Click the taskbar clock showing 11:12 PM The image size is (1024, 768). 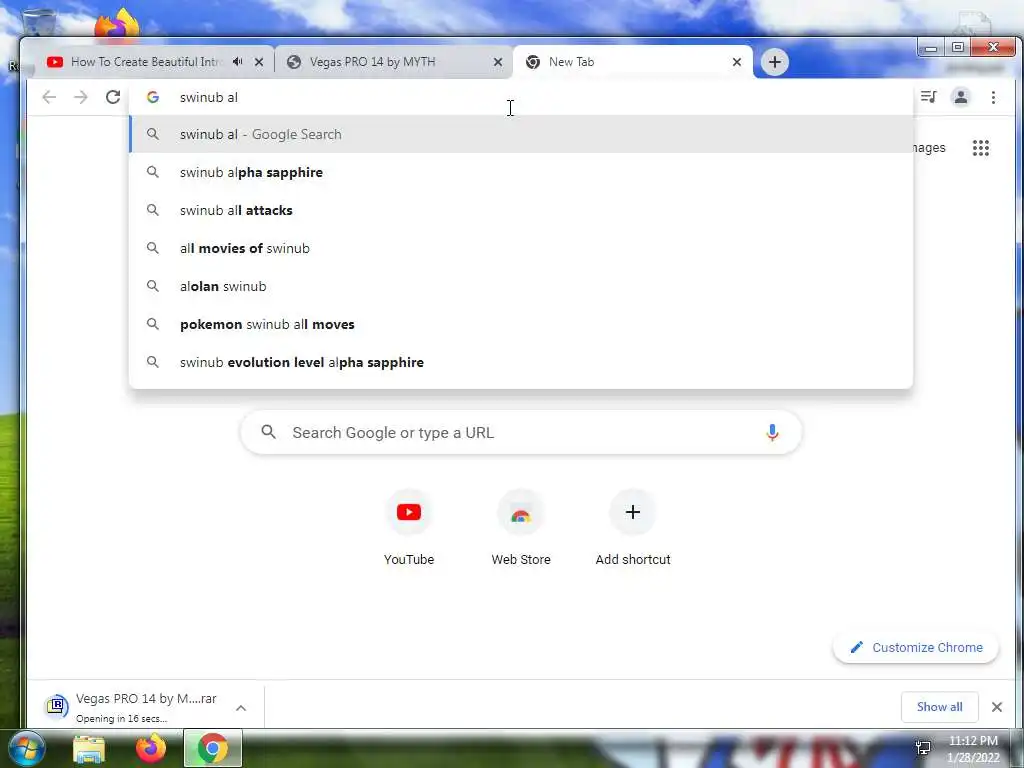point(973,748)
